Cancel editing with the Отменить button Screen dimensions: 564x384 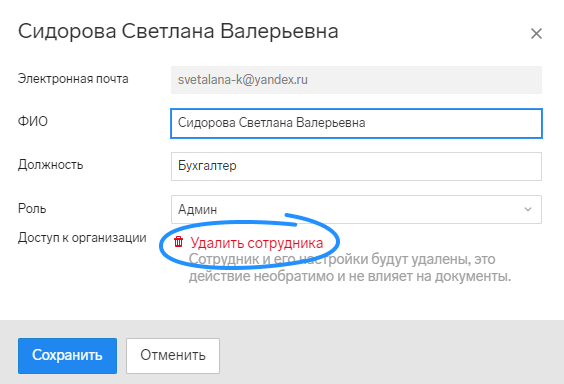[x=173, y=356]
